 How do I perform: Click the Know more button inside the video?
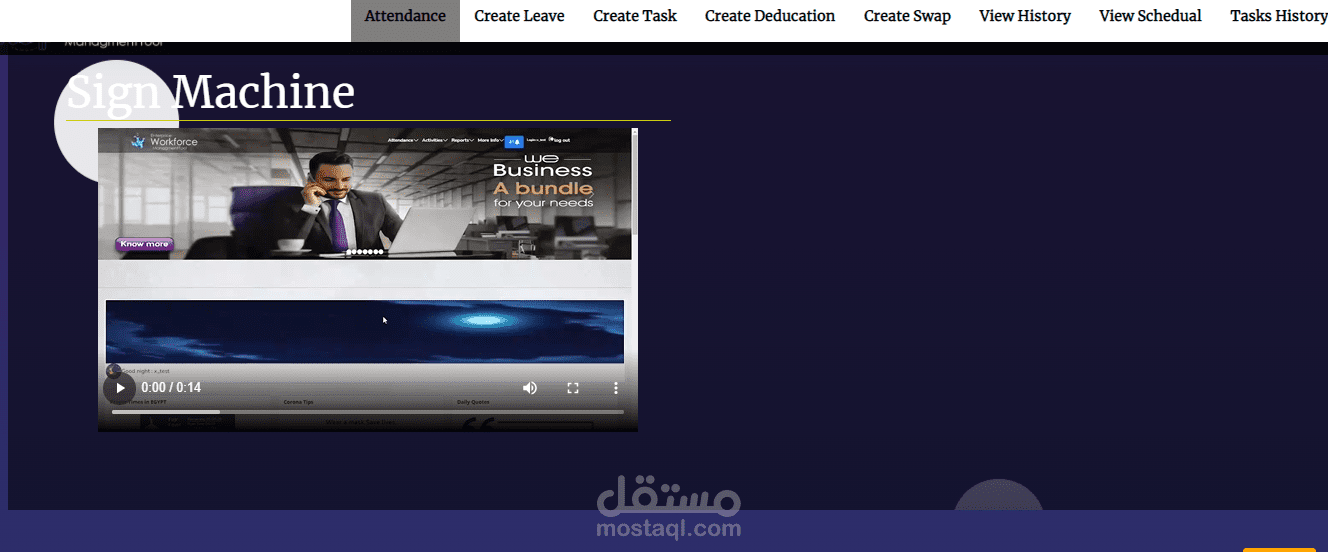(x=144, y=244)
